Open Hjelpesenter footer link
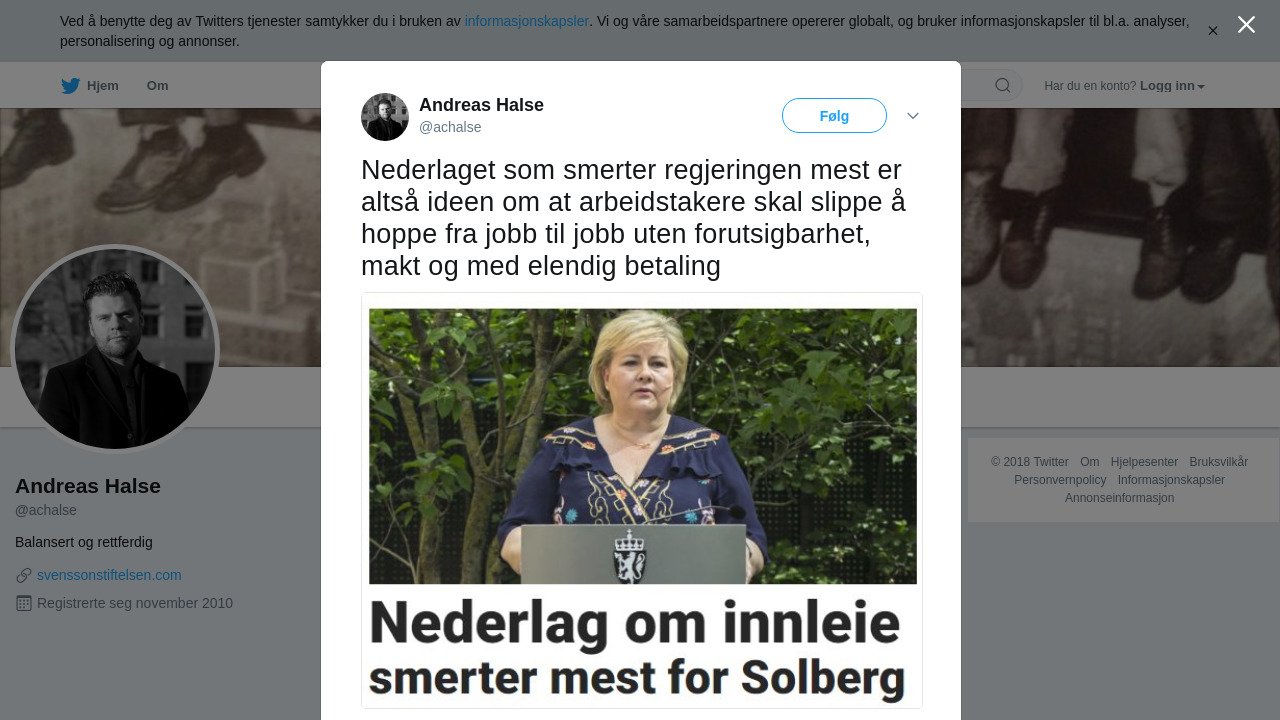 (1144, 462)
